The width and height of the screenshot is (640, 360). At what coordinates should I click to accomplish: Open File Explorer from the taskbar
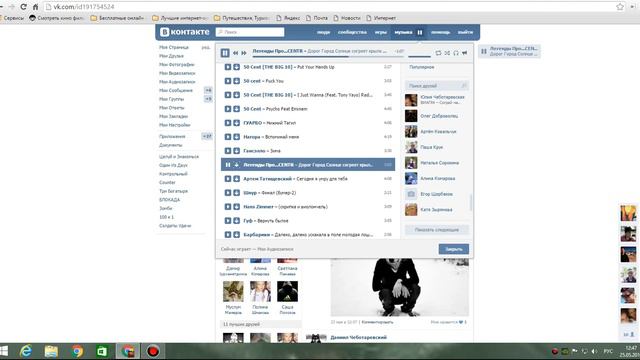(51, 351)
